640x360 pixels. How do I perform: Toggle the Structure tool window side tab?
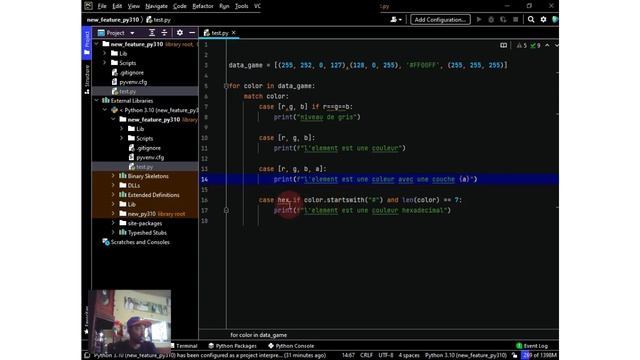[x=87, y=80]
